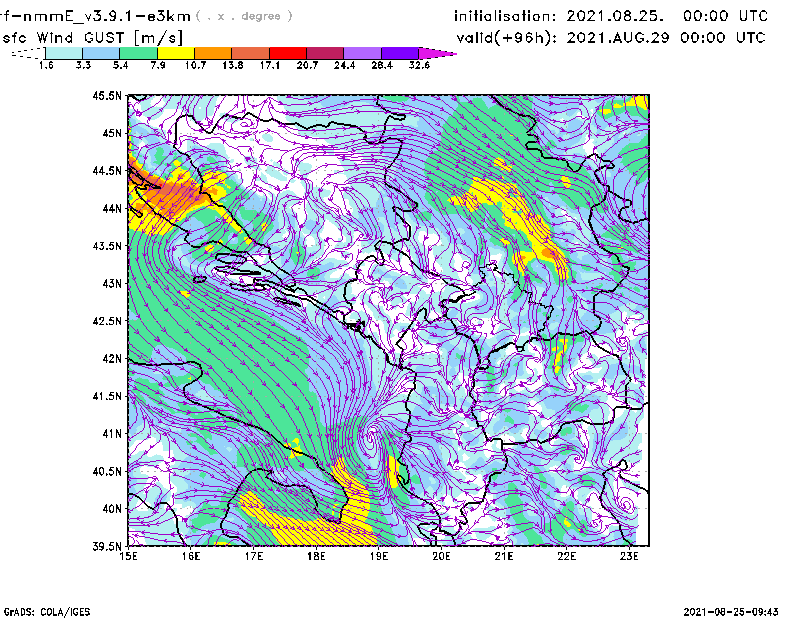
Task: Click the '21E' longitude axis label
Action: tap(504, 556)
